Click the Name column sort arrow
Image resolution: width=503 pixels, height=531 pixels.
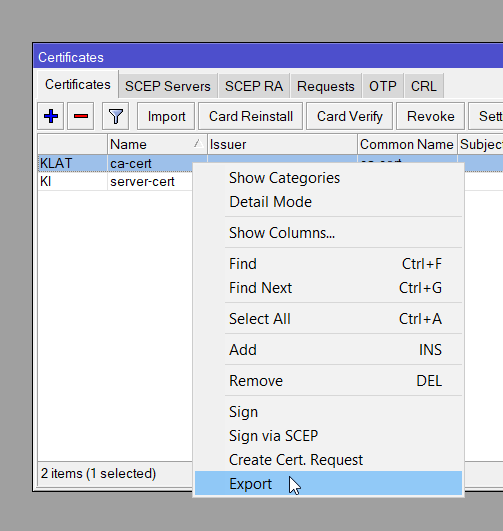click(198, 144)
